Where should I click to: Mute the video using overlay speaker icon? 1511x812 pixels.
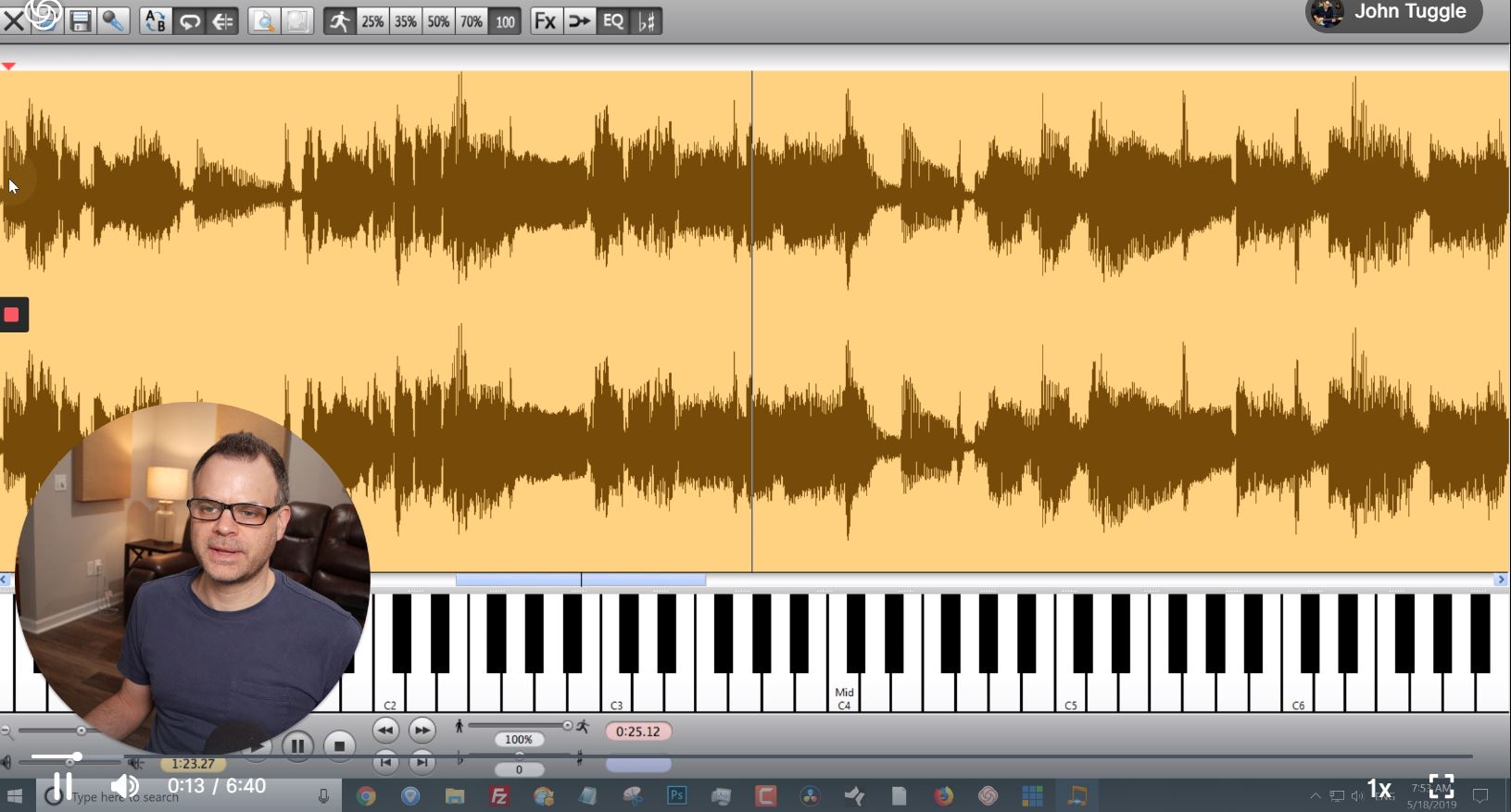[124, 786]
